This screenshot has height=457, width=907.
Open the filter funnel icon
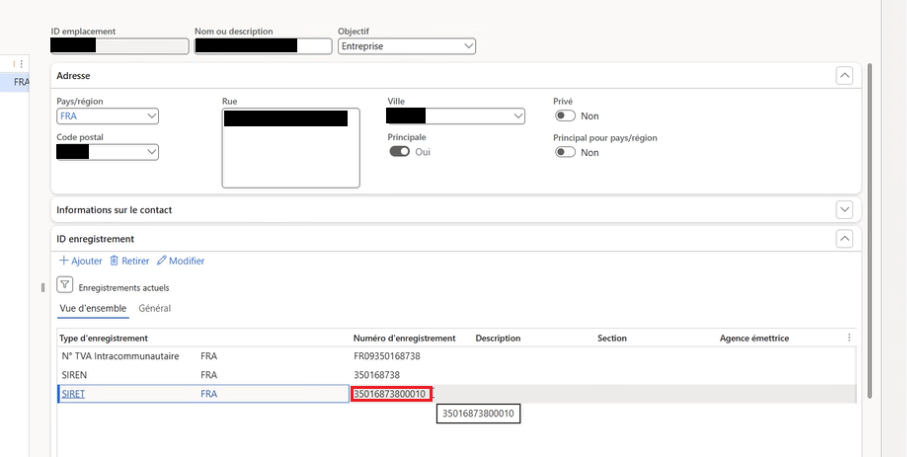65,285
